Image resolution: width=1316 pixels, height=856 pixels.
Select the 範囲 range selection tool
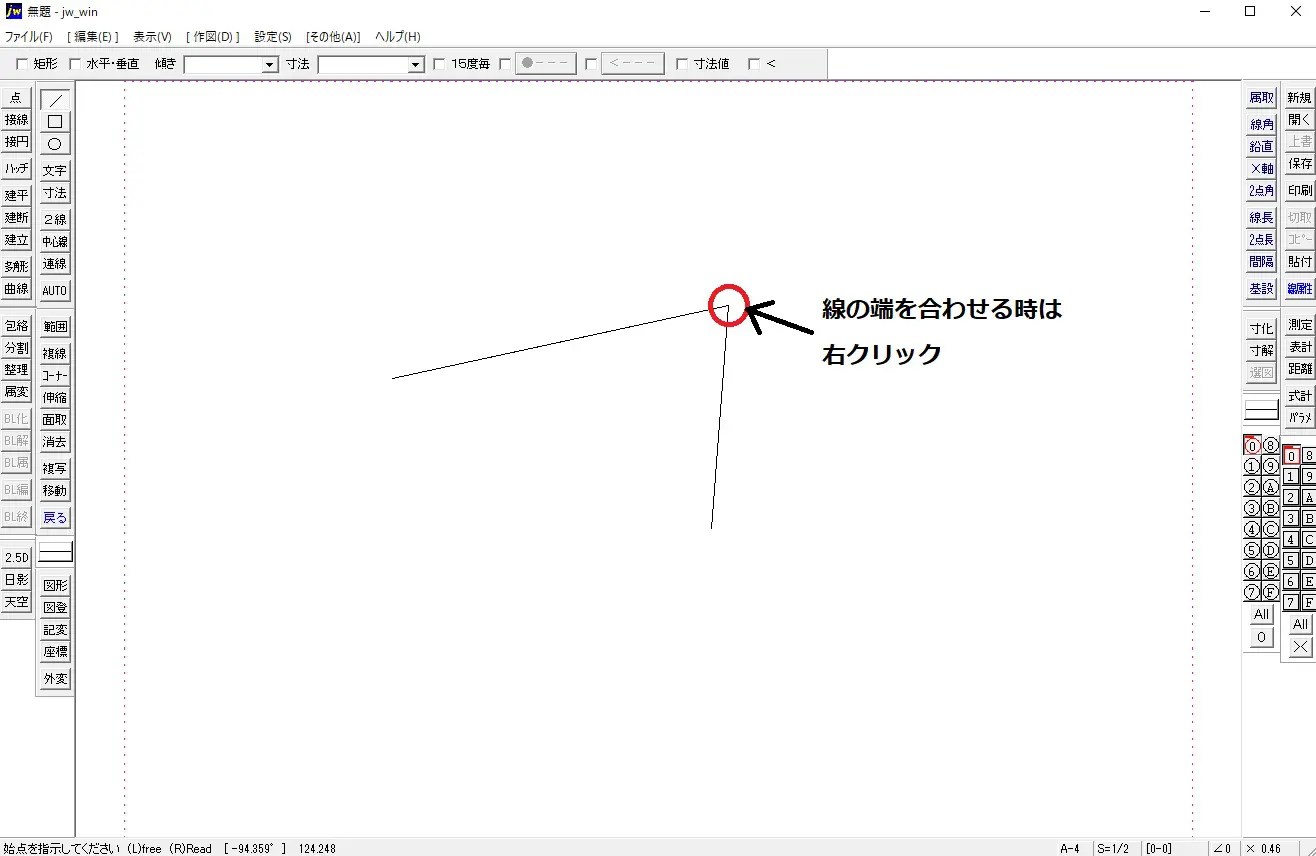click(x=55, y=327)
